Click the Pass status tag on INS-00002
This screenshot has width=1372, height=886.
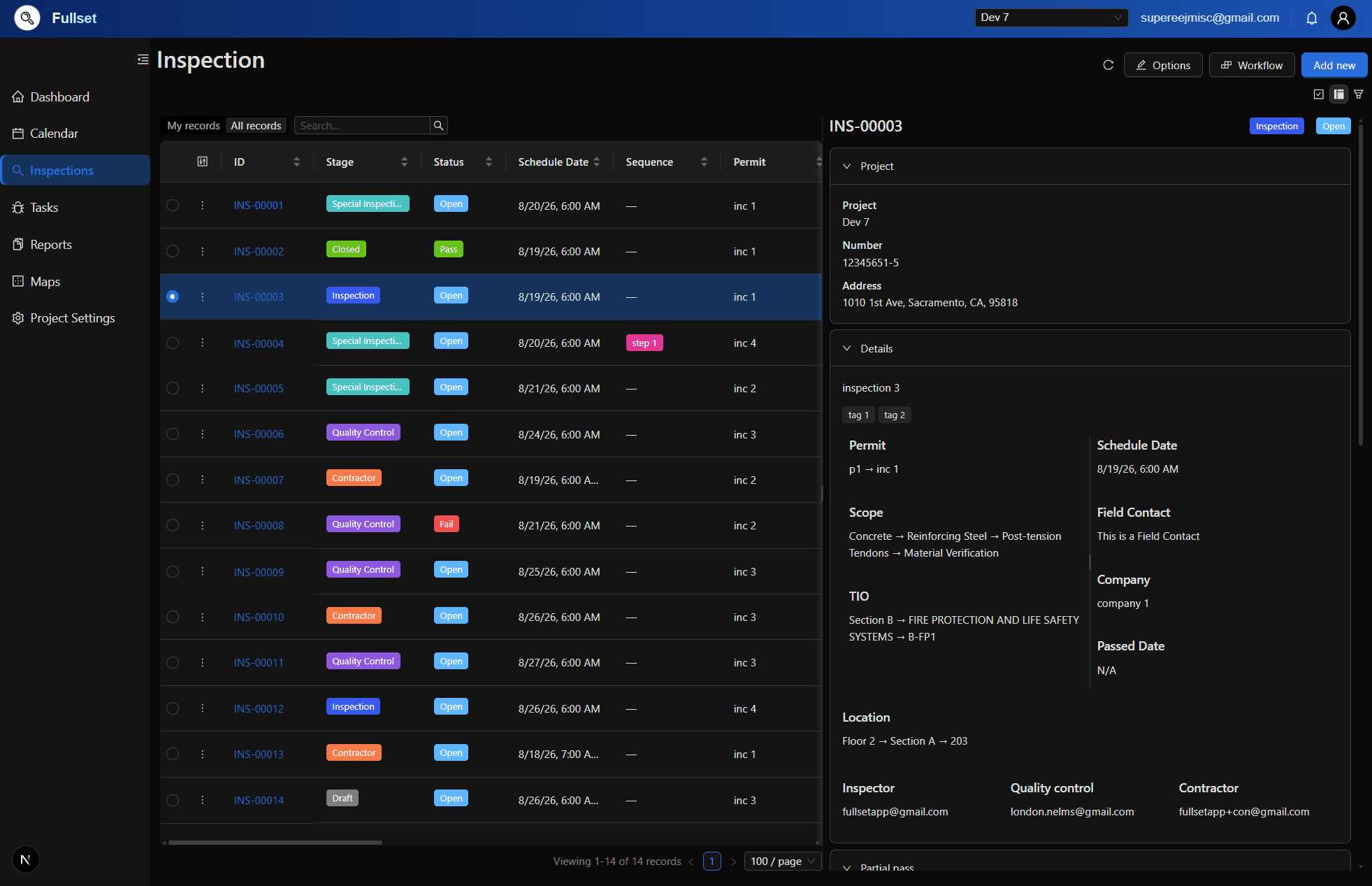coord(449,249)
